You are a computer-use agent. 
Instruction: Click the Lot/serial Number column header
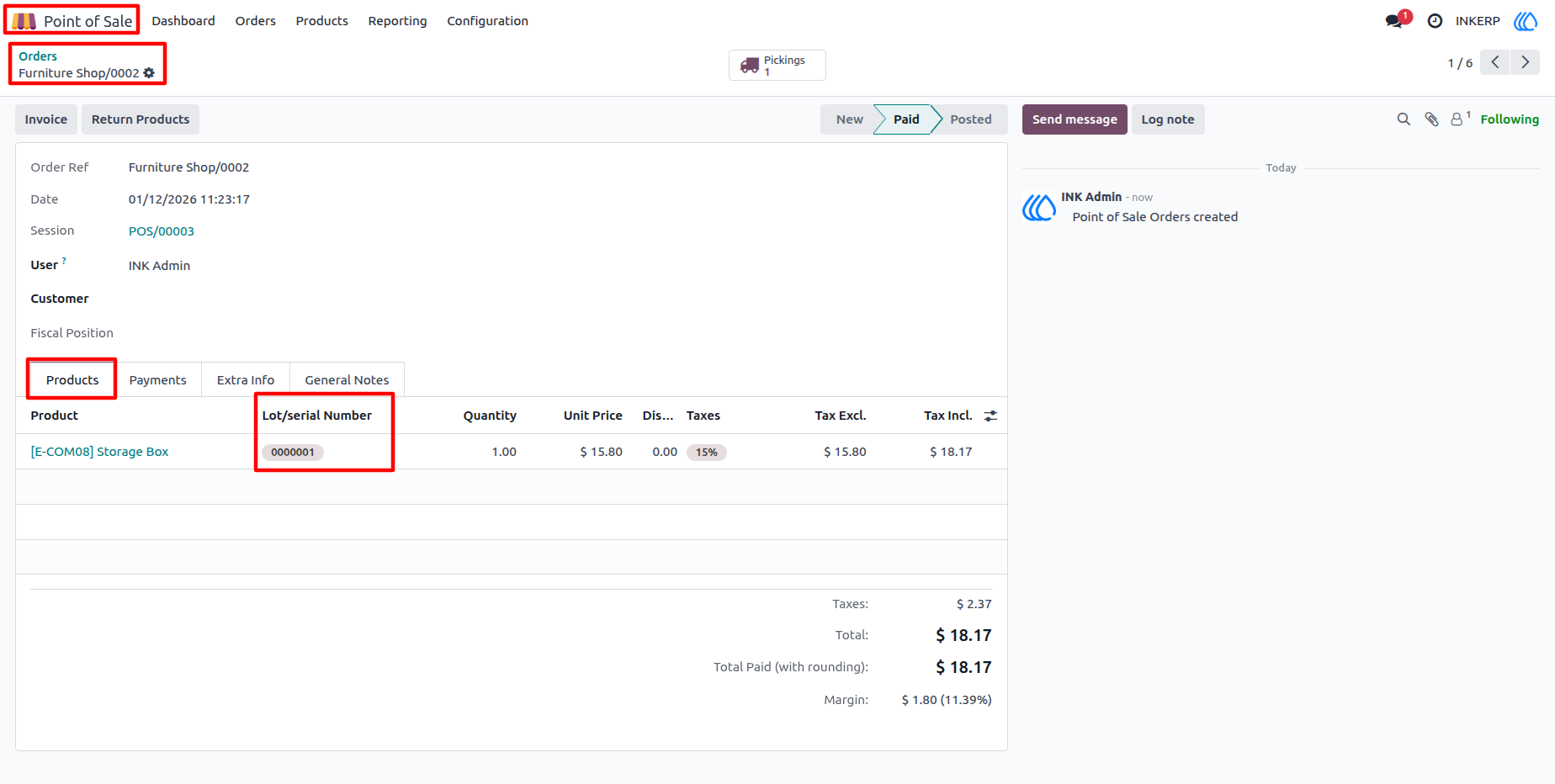[x=316, y=416]
